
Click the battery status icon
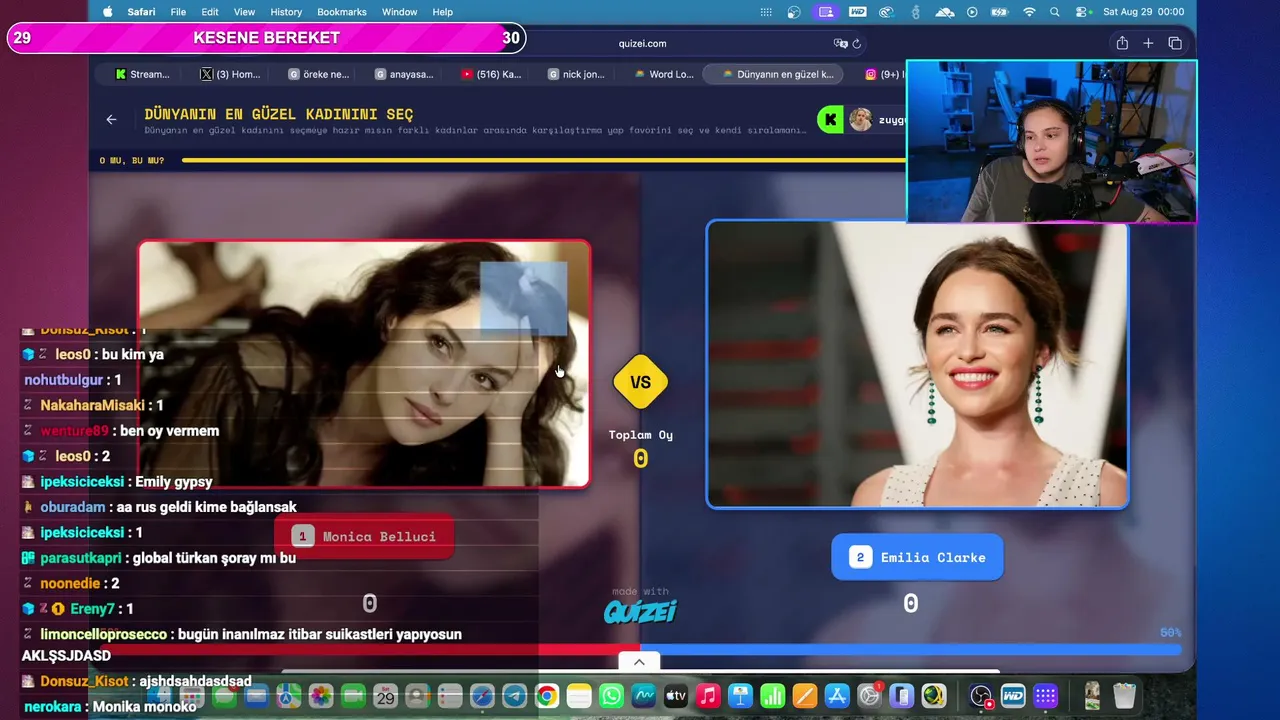999,12
